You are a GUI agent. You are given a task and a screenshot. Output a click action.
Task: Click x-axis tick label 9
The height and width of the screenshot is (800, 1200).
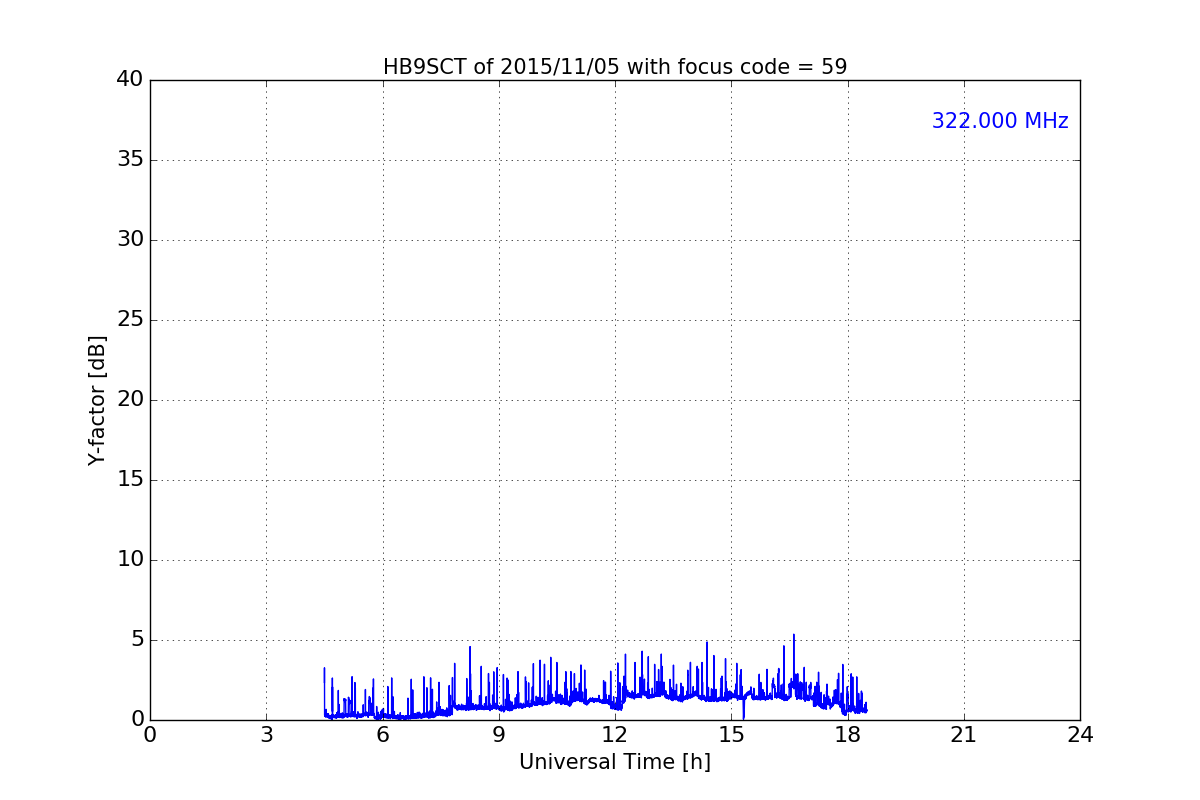tap(499, 735)
